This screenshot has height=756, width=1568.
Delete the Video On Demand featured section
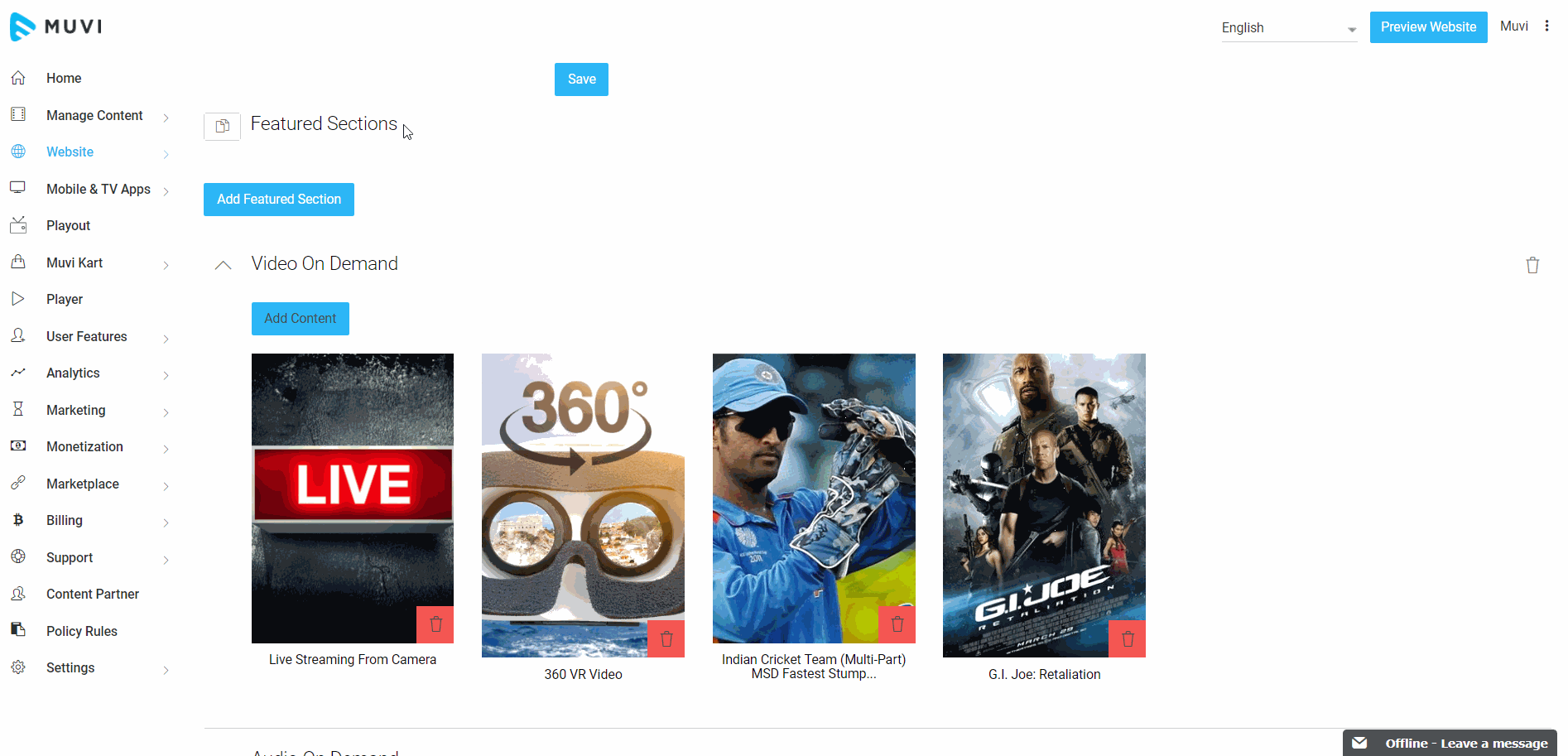(1532, 265)
